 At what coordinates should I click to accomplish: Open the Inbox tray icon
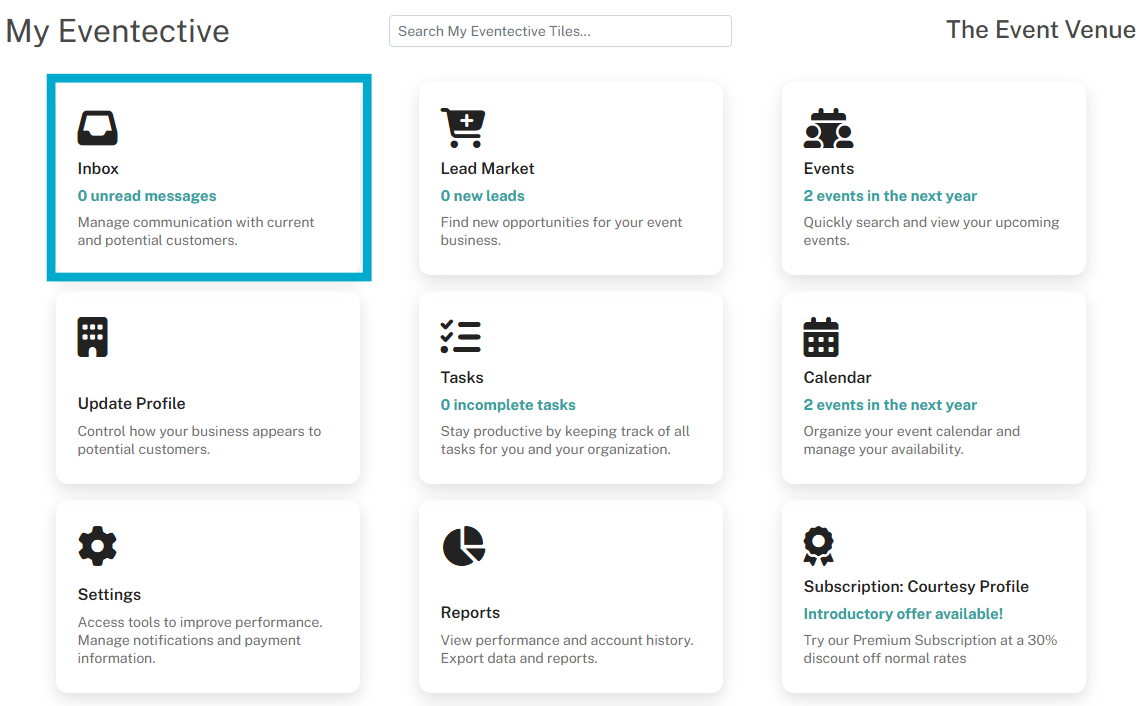click(x=97, y=127)
